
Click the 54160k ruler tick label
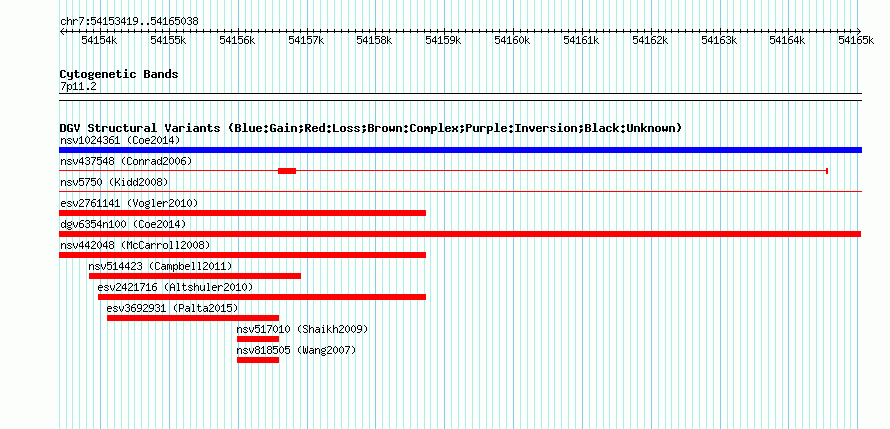[x=513, y=40]
